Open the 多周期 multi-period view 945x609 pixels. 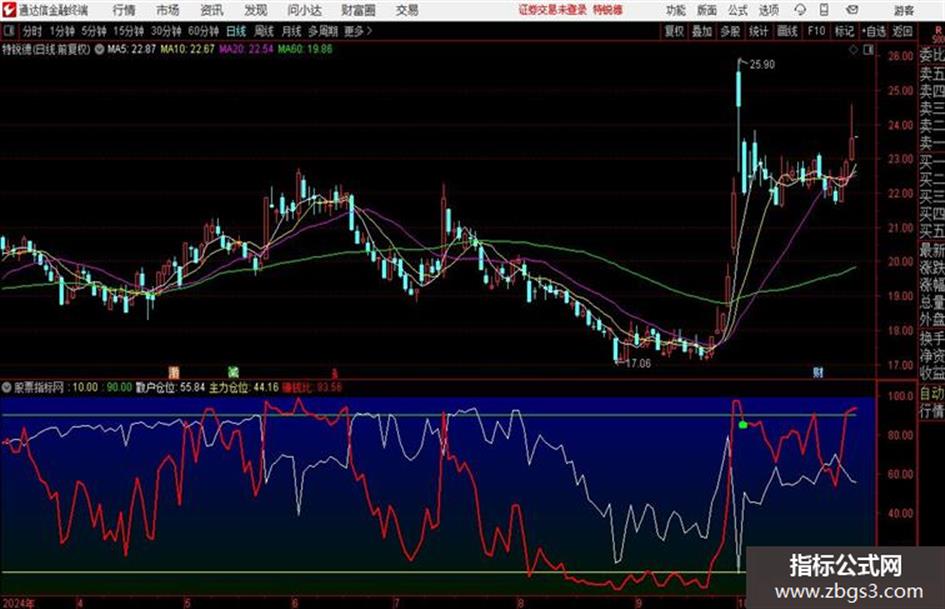[x=323, y=31]
